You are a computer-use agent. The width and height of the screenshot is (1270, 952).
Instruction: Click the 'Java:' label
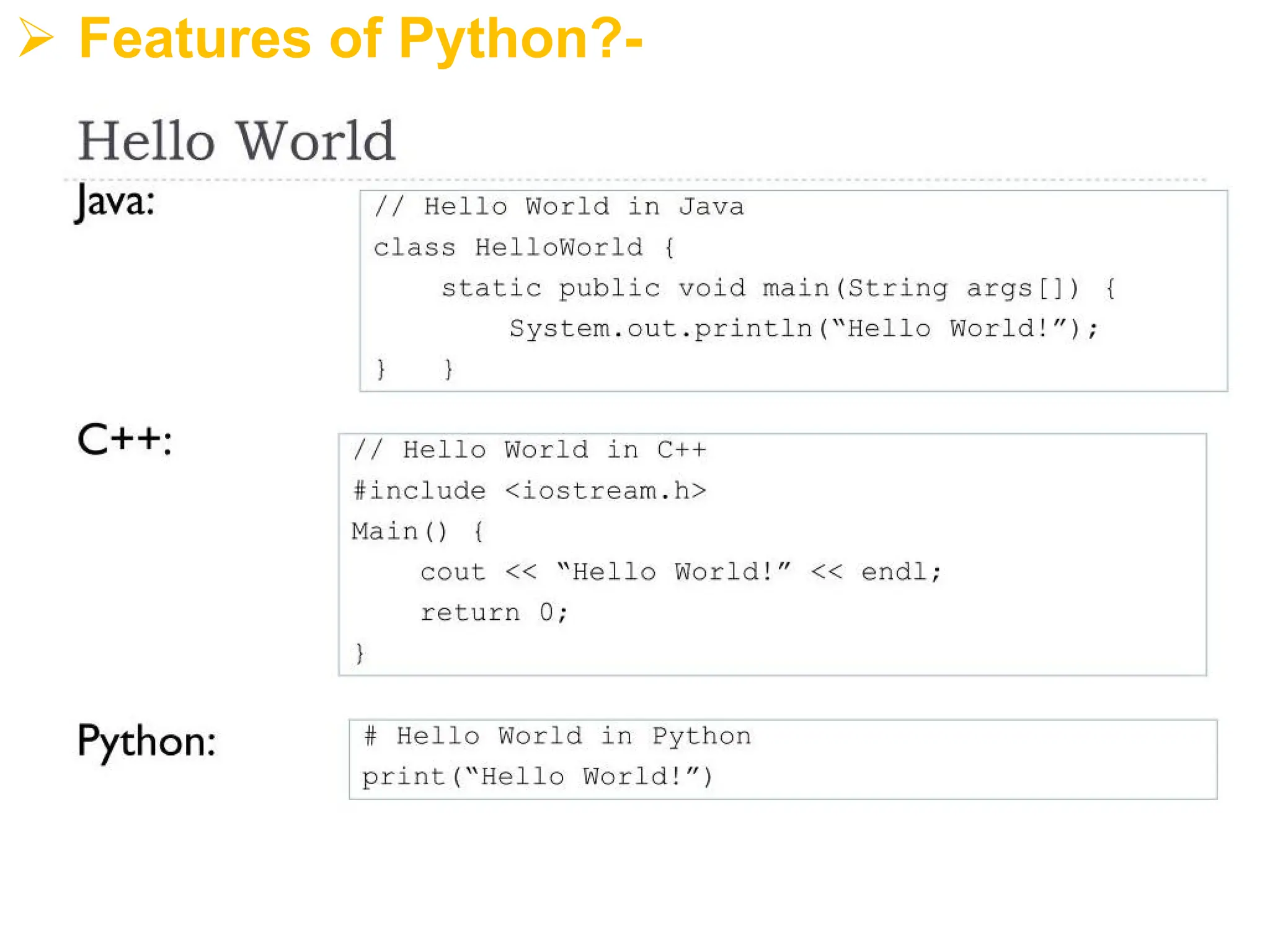[x=115, y=203]
